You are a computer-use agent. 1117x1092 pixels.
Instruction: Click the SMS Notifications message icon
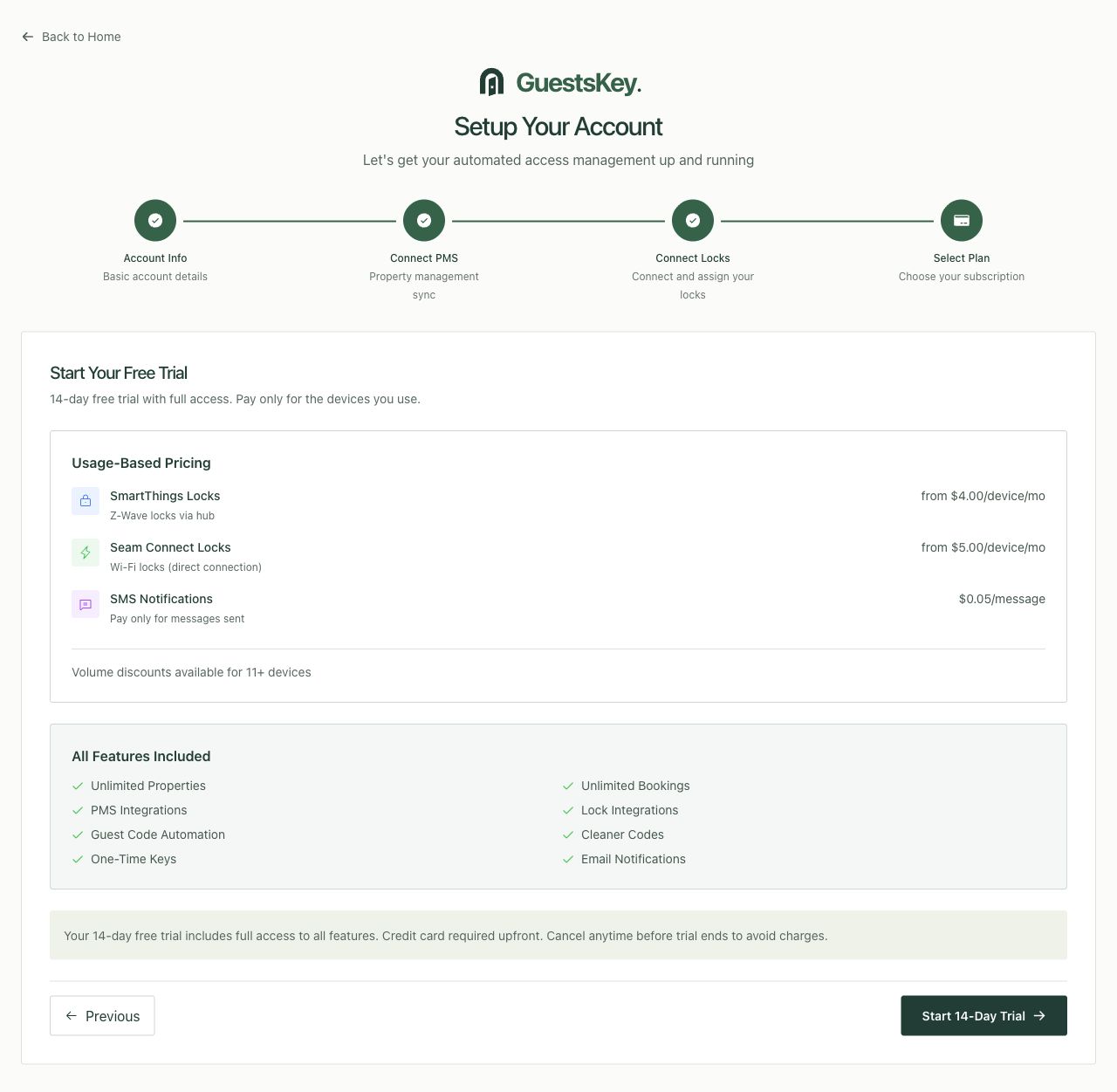tap(86, 604)
